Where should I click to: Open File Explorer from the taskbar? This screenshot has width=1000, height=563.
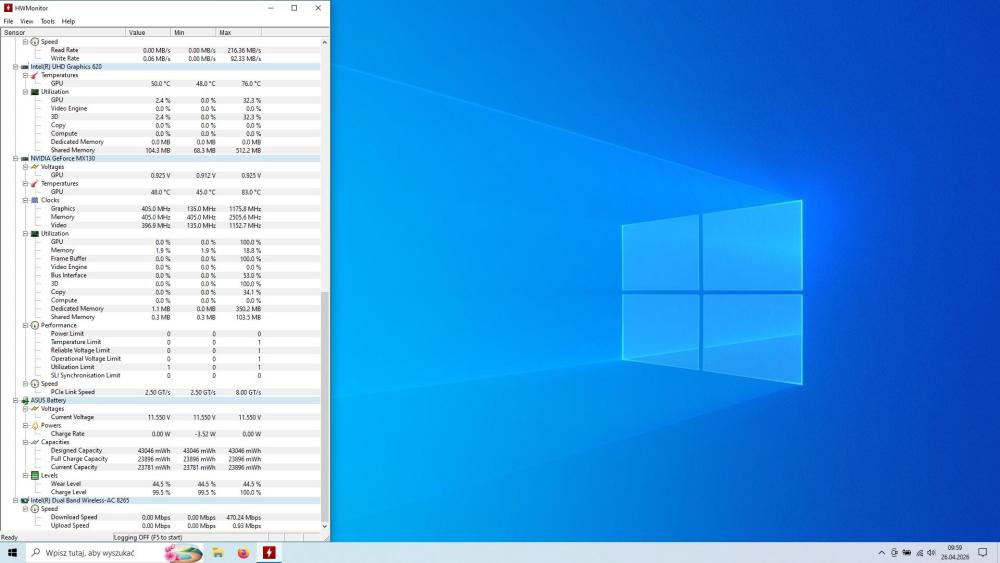click(218, 553)
